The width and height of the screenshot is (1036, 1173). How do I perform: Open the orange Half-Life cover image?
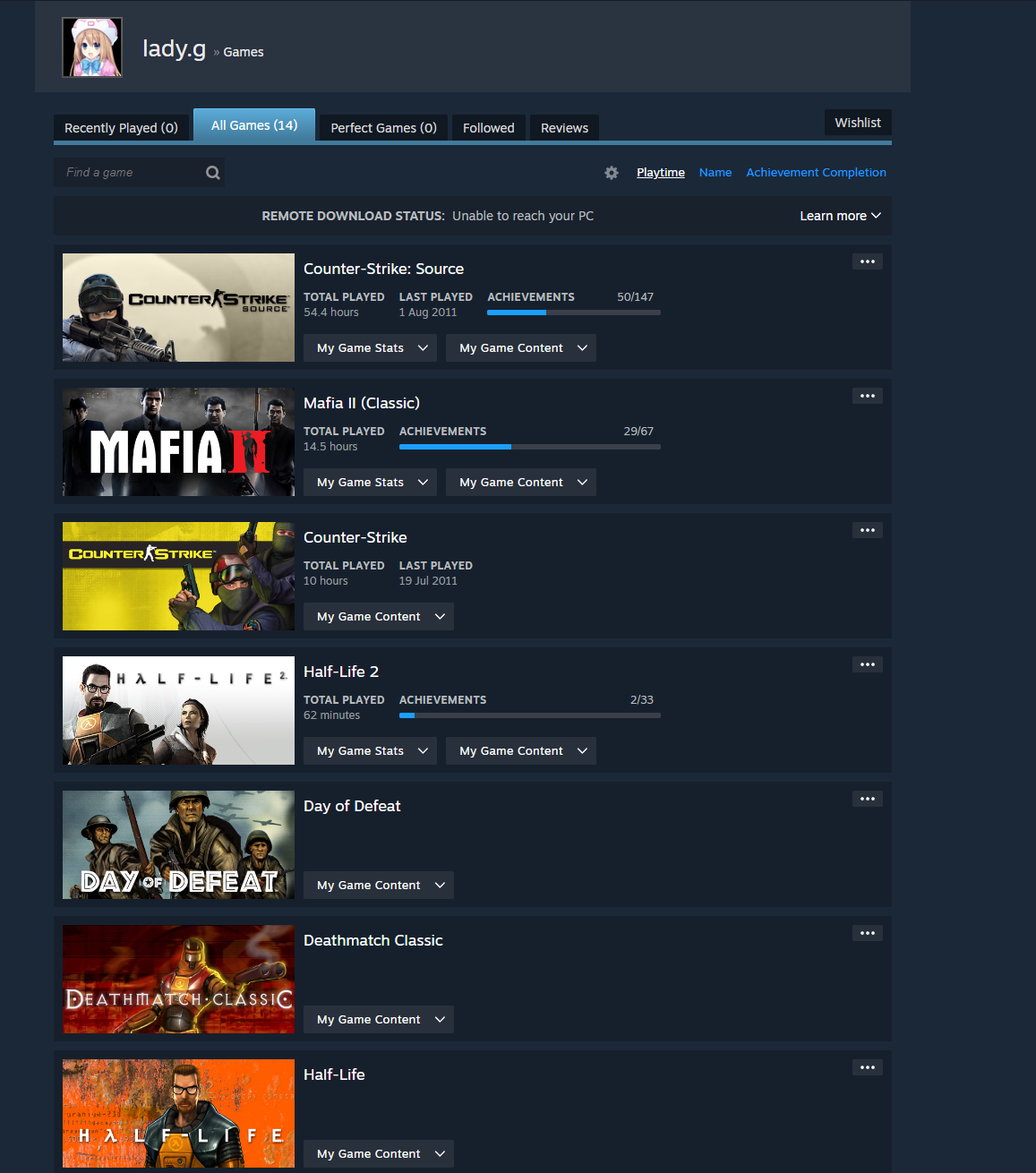178,1113
